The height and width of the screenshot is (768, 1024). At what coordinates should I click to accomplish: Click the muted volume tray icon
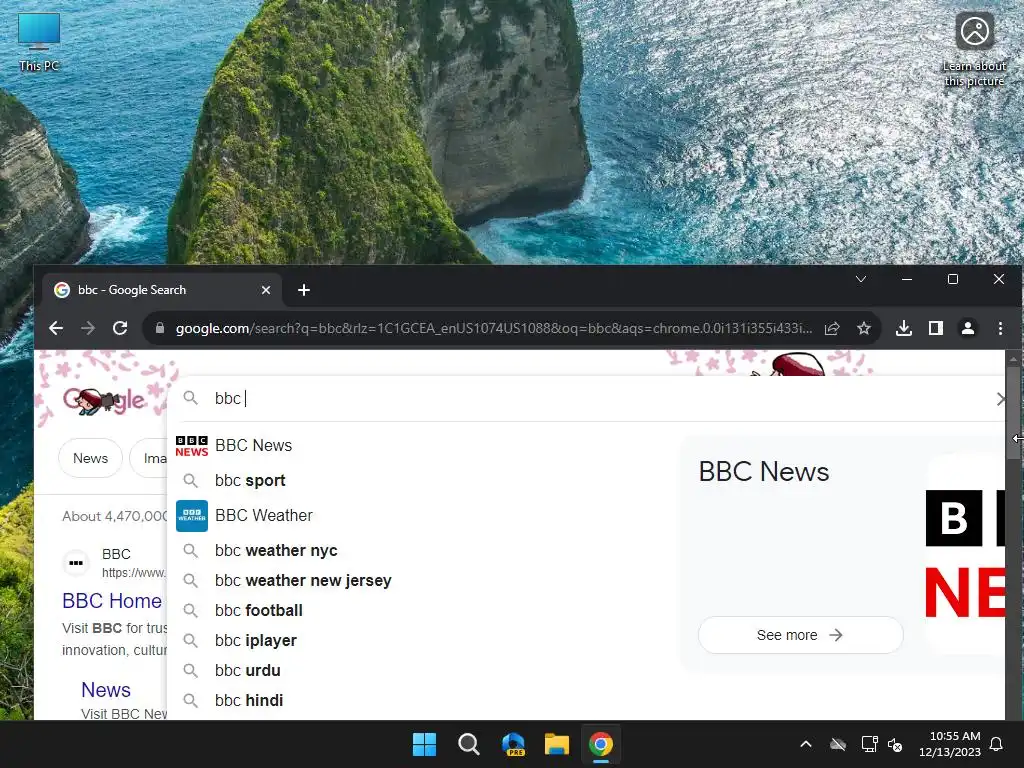pos(895,744)
